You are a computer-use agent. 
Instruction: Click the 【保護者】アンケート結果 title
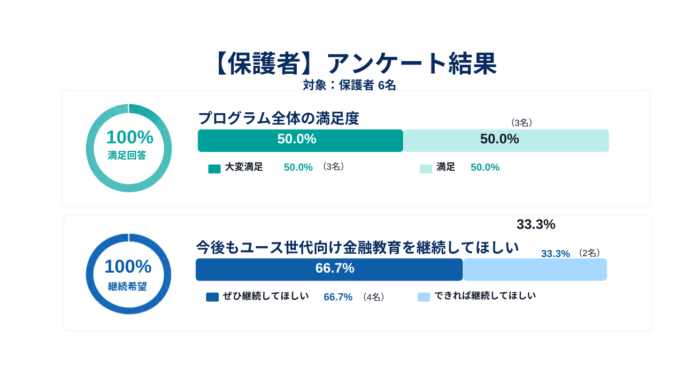[354, 63]
